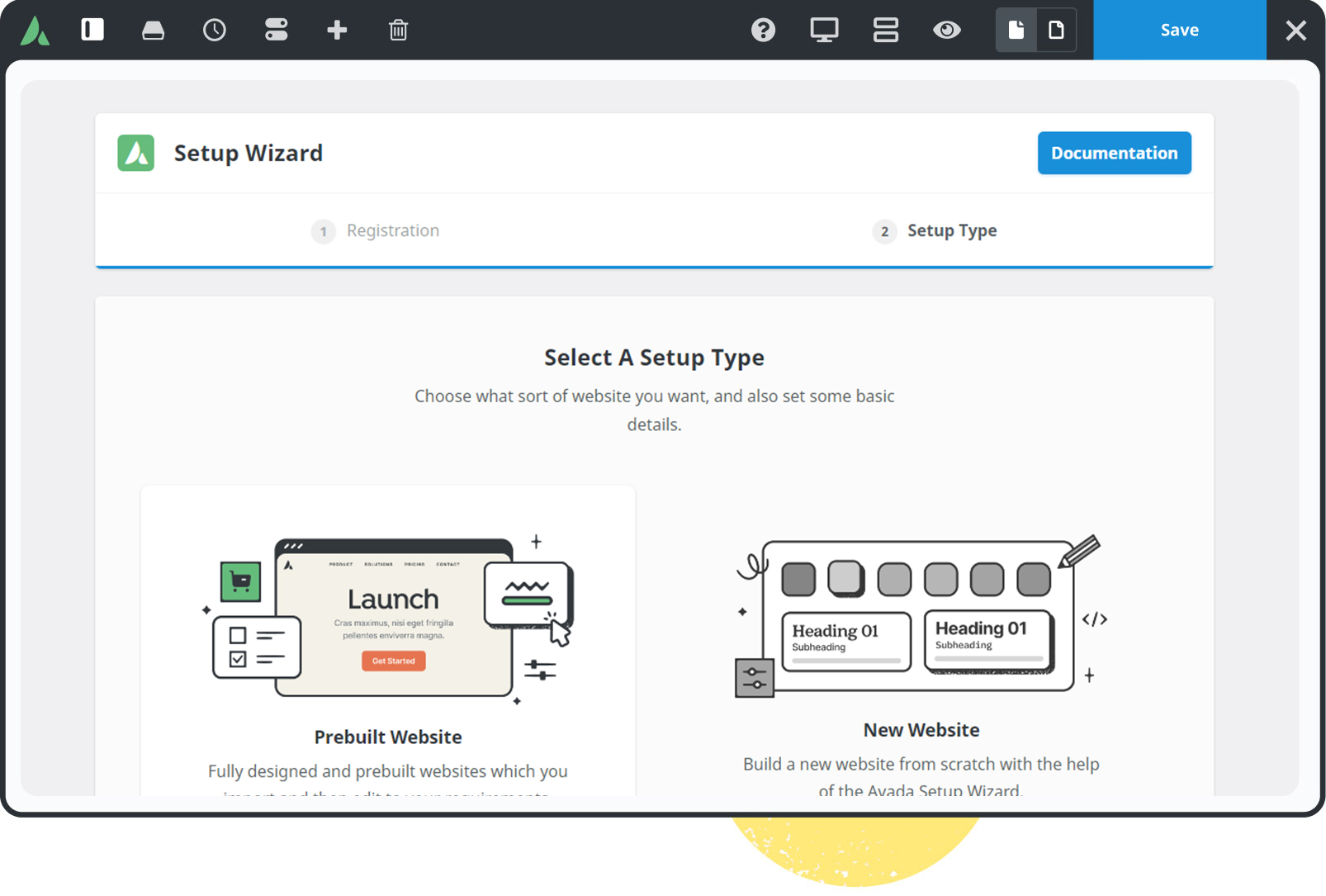Select the Prebuilt Website illustration
The image size is (1326, 896).
tap(388, 619)
